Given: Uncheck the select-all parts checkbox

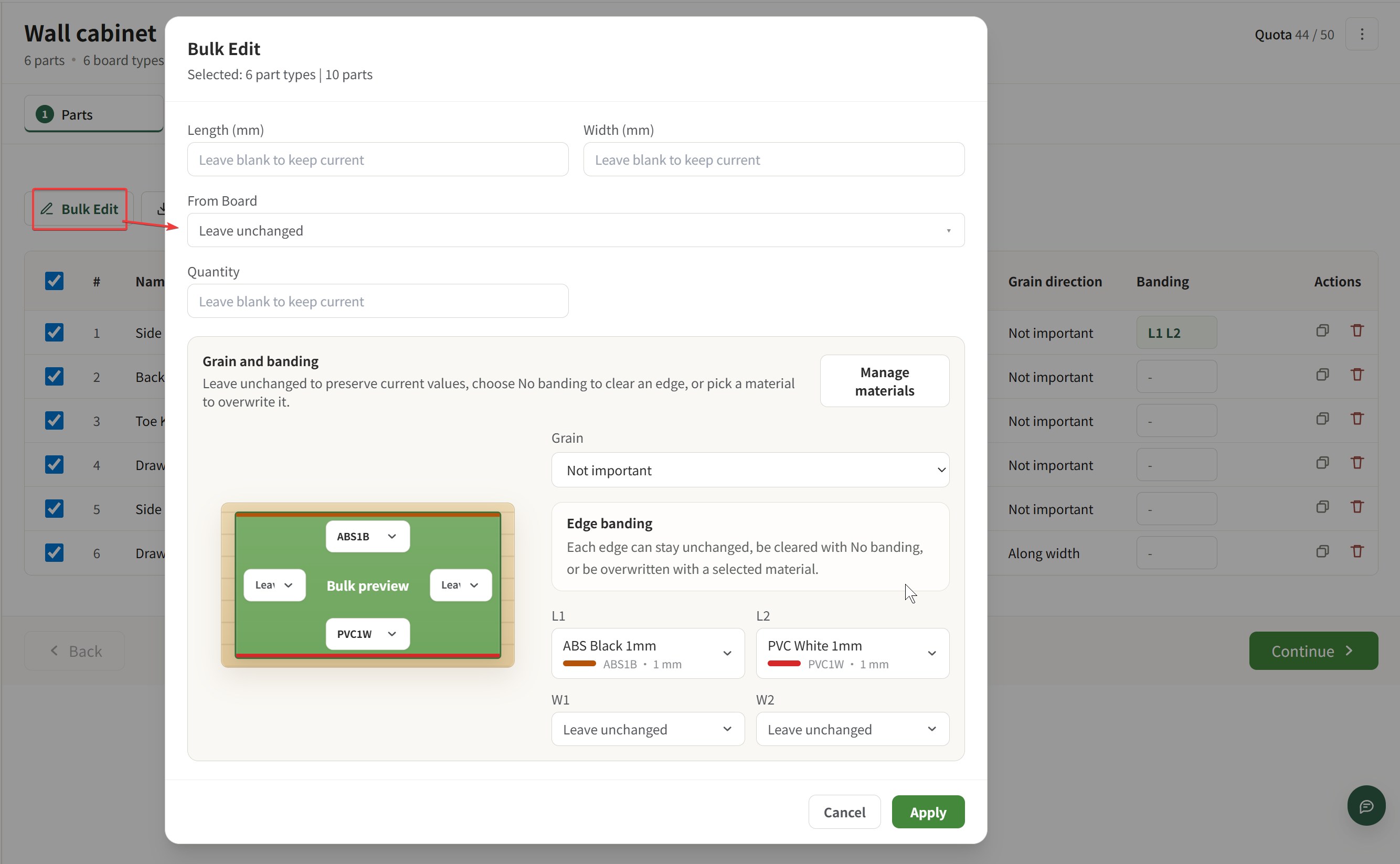Looking at the screenshot, I should coord(54,281).
